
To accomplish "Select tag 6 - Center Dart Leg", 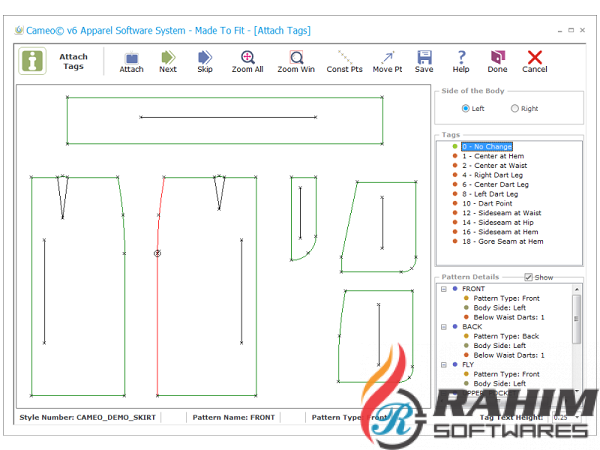I will 495,184.
